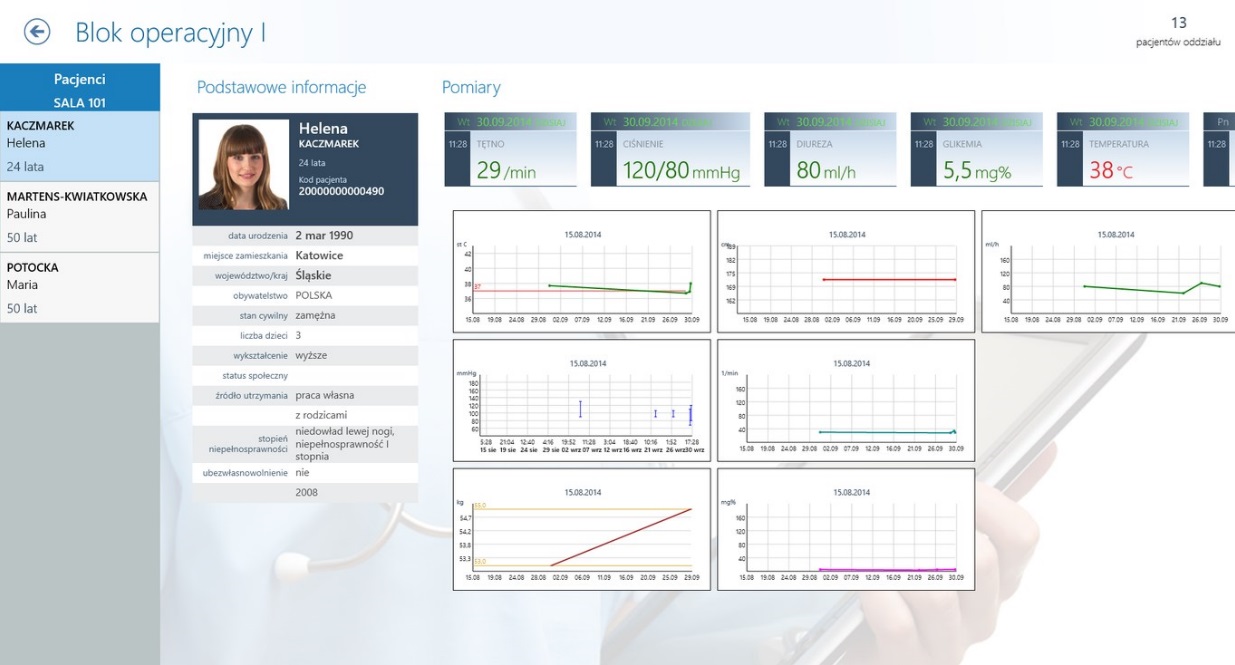This screenshot has width=1235, height=665.
Task: Select patient Kaczmarek Helena in list
Action: point(79,146)
